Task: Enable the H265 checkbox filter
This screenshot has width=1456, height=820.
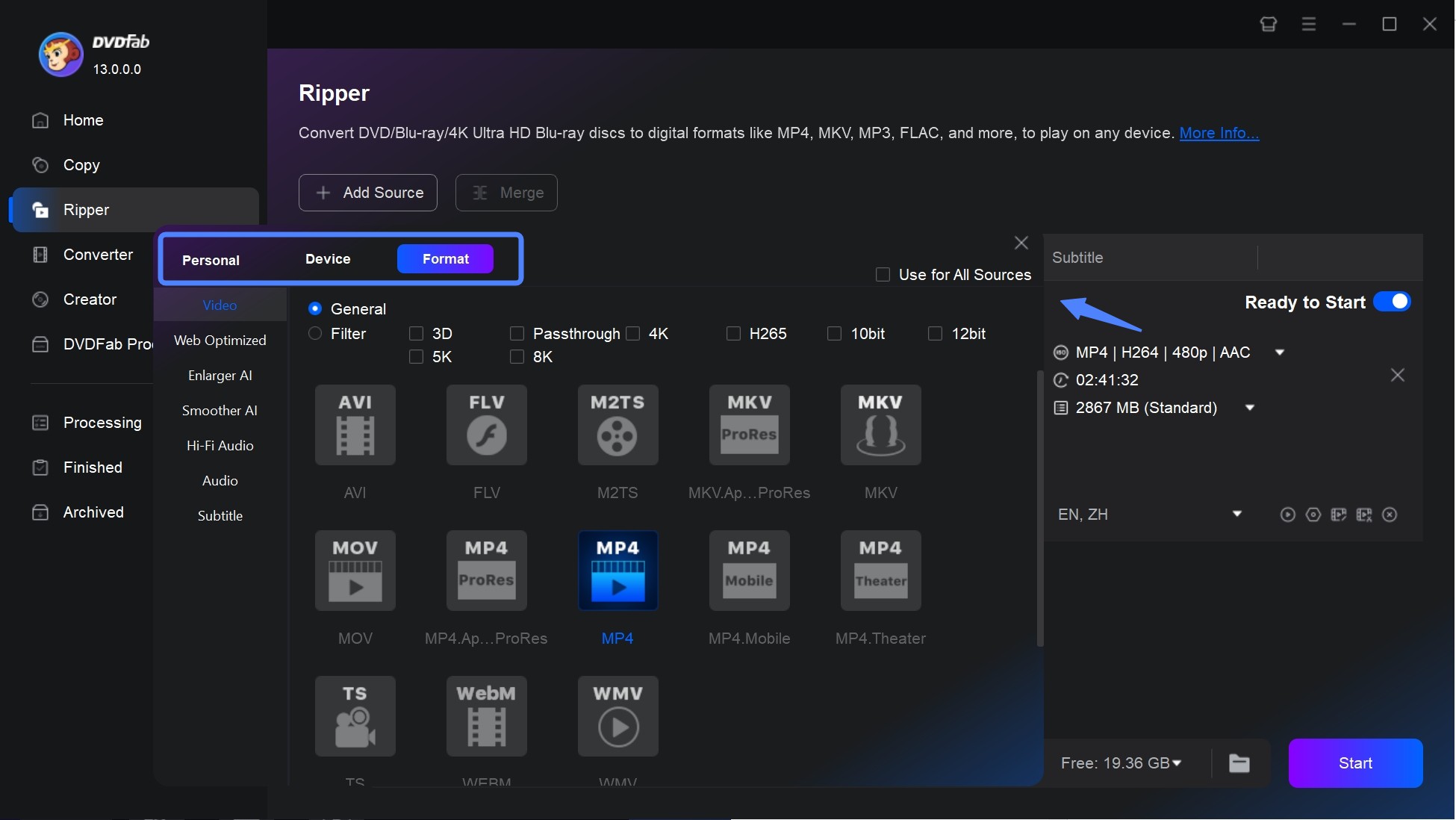Action: point(734,333)
